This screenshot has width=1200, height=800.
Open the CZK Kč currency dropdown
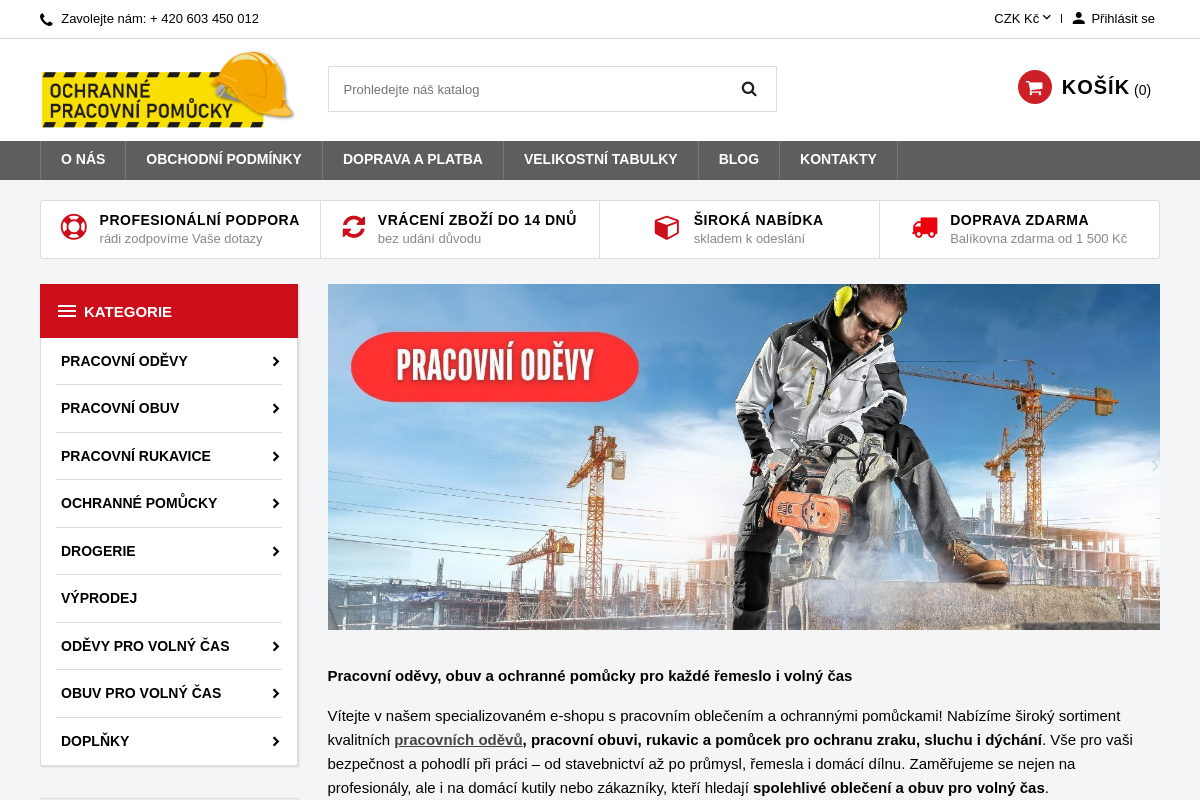1021,17
